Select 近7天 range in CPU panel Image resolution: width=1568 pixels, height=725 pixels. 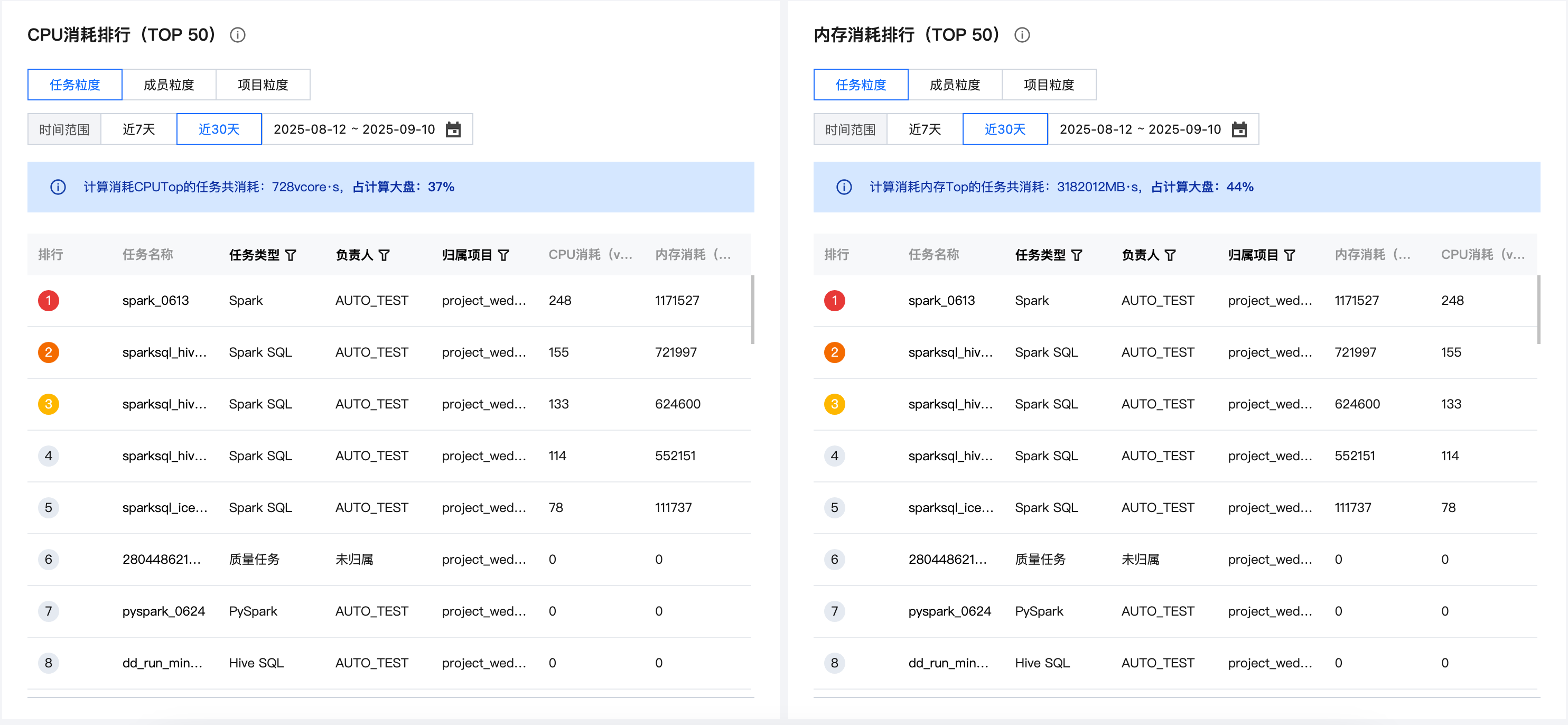tap(139, 129)
